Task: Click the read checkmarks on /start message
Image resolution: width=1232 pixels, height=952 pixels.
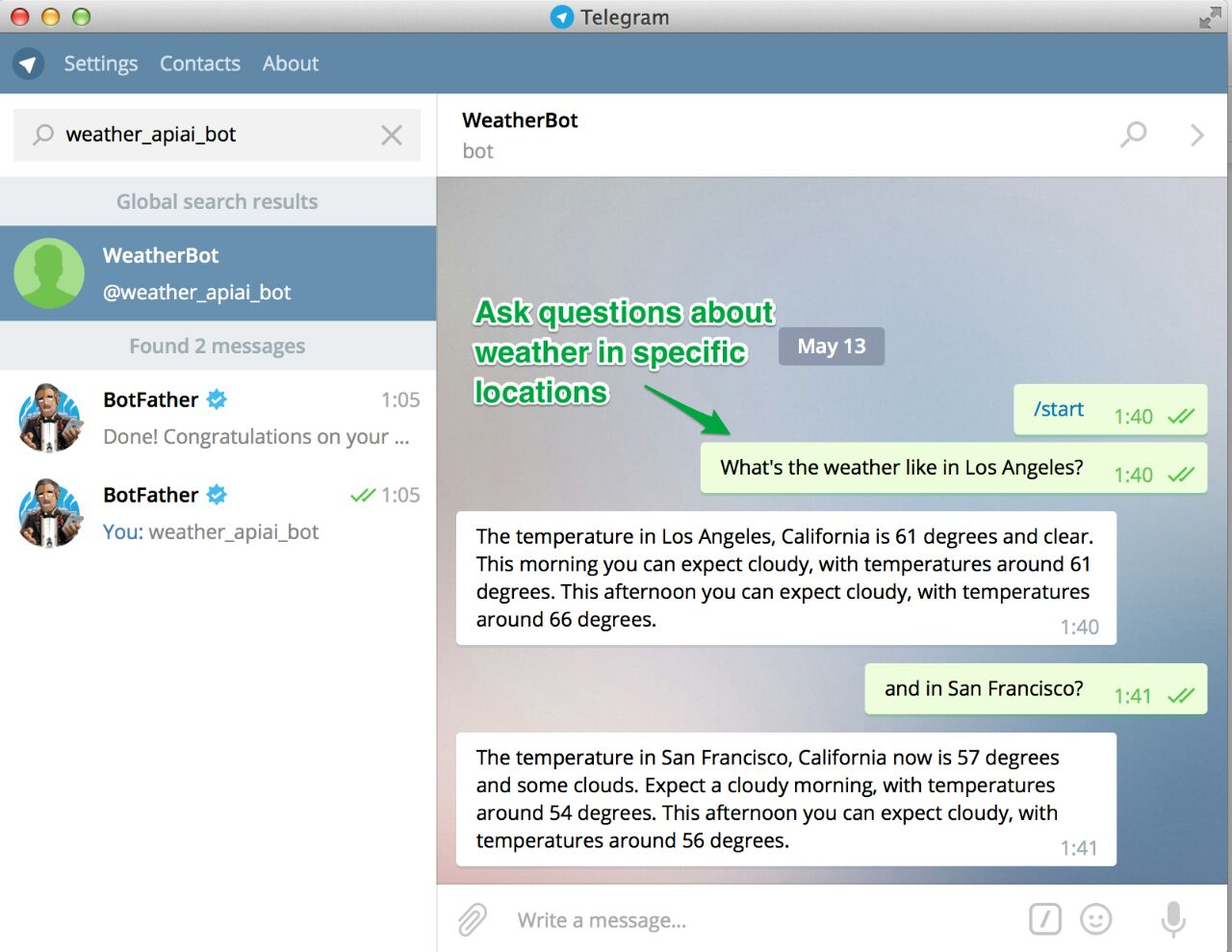Action: (x=1181, y=417)
